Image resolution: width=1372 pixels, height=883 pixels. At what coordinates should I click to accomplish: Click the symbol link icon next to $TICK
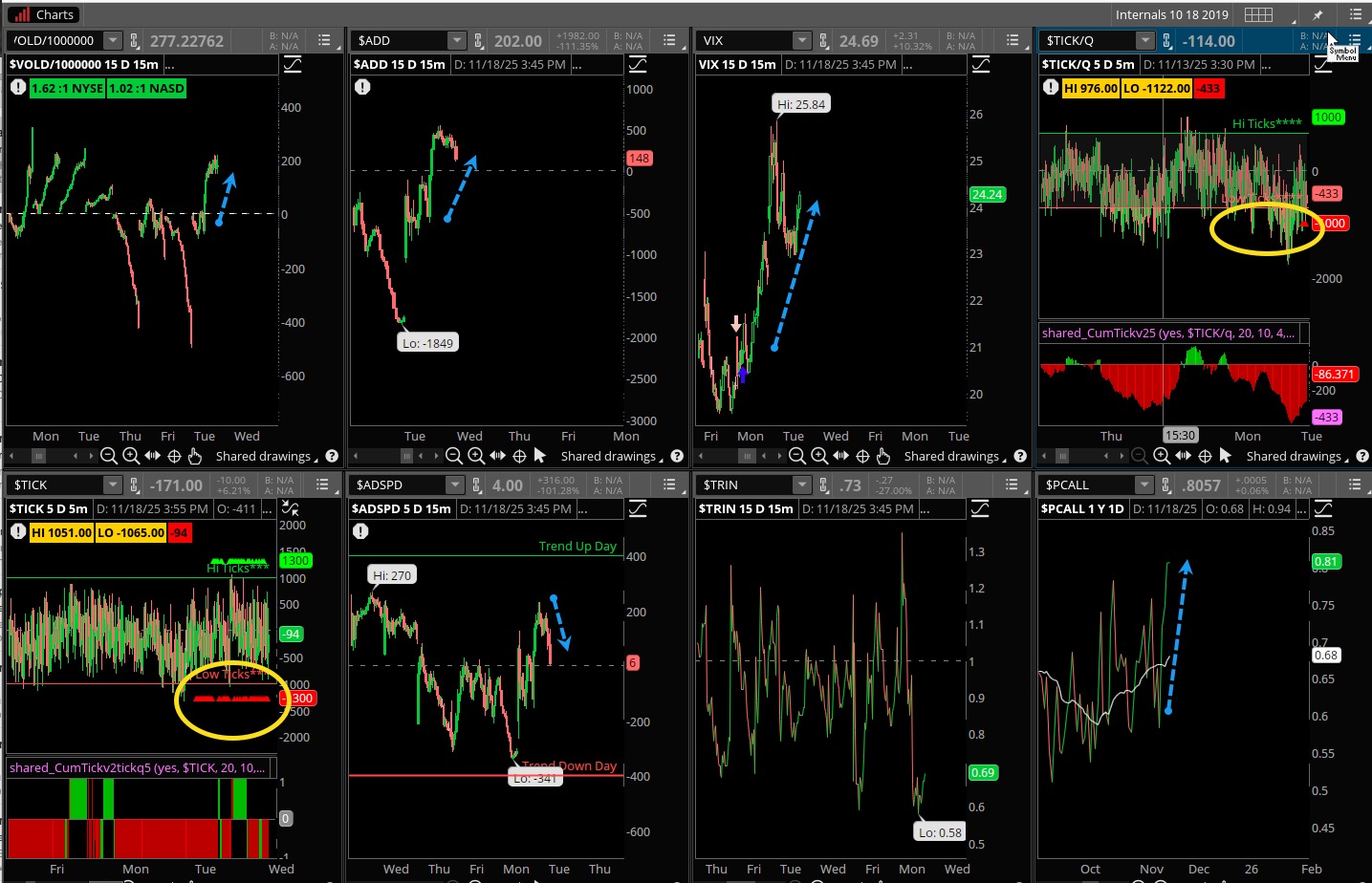coord(135,485)
